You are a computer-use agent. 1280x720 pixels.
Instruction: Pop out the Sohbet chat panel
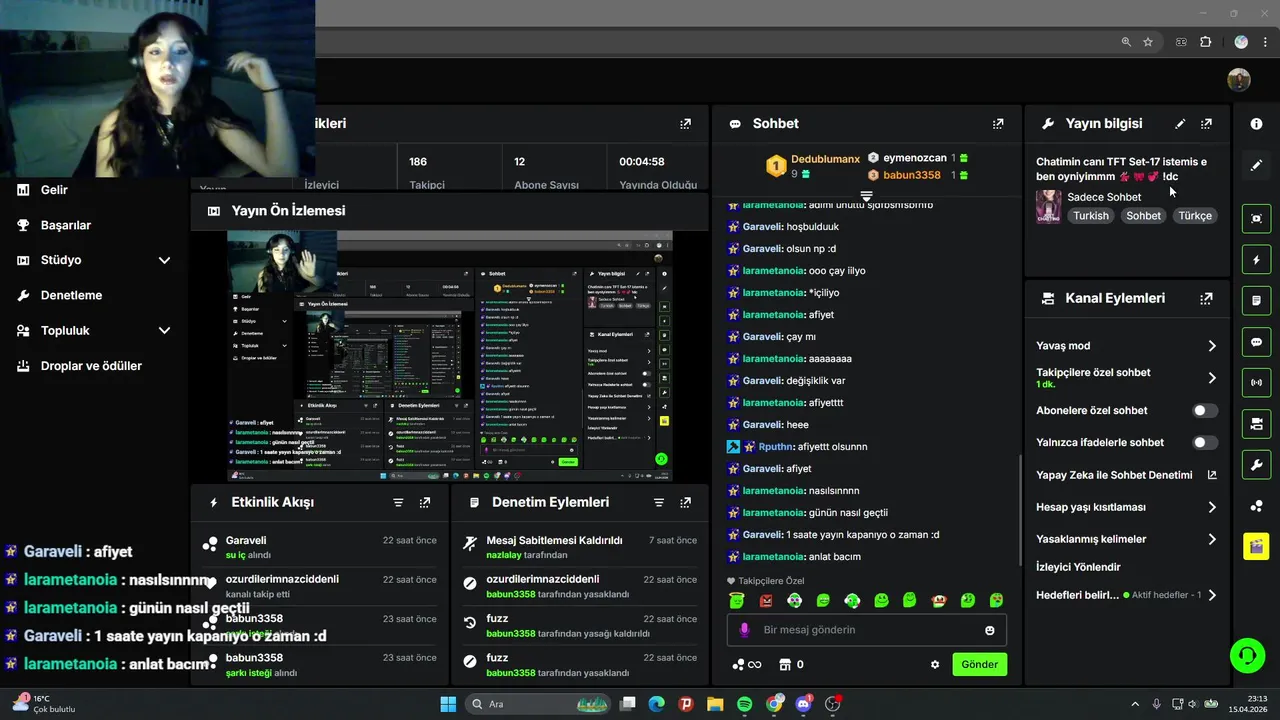click(997, 124)
